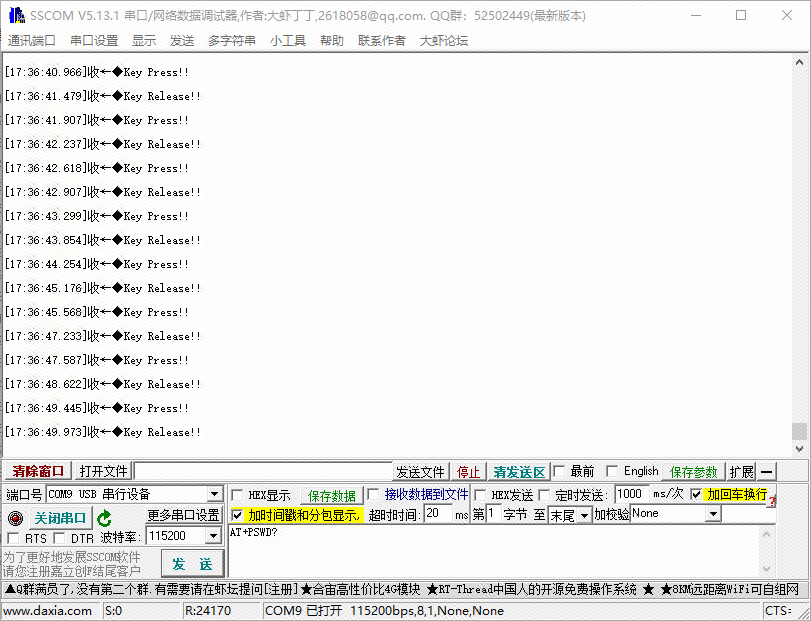Screen dimensions: 811x621
Task: Open the 波特率 115200 baud rate dropdown
Action: point(210,537)
